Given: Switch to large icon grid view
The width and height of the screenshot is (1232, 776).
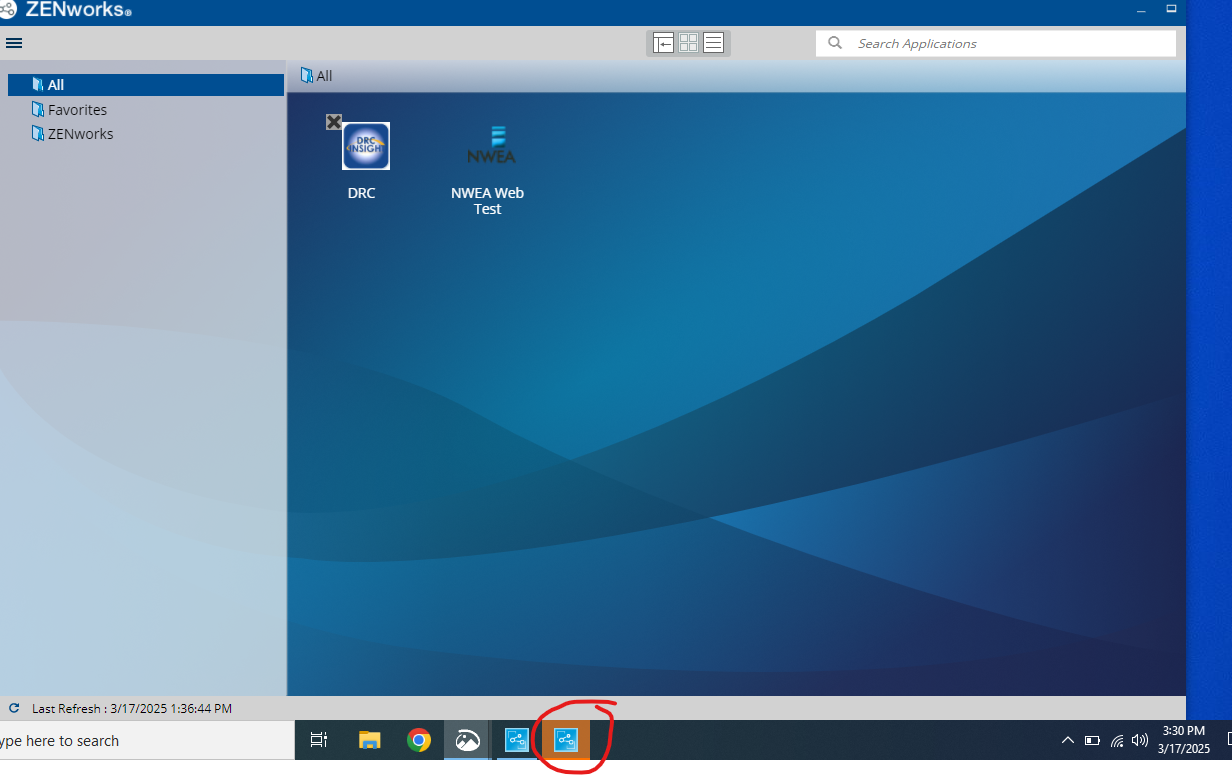Looking at the screenshot, I should click(x=688, y=43).
